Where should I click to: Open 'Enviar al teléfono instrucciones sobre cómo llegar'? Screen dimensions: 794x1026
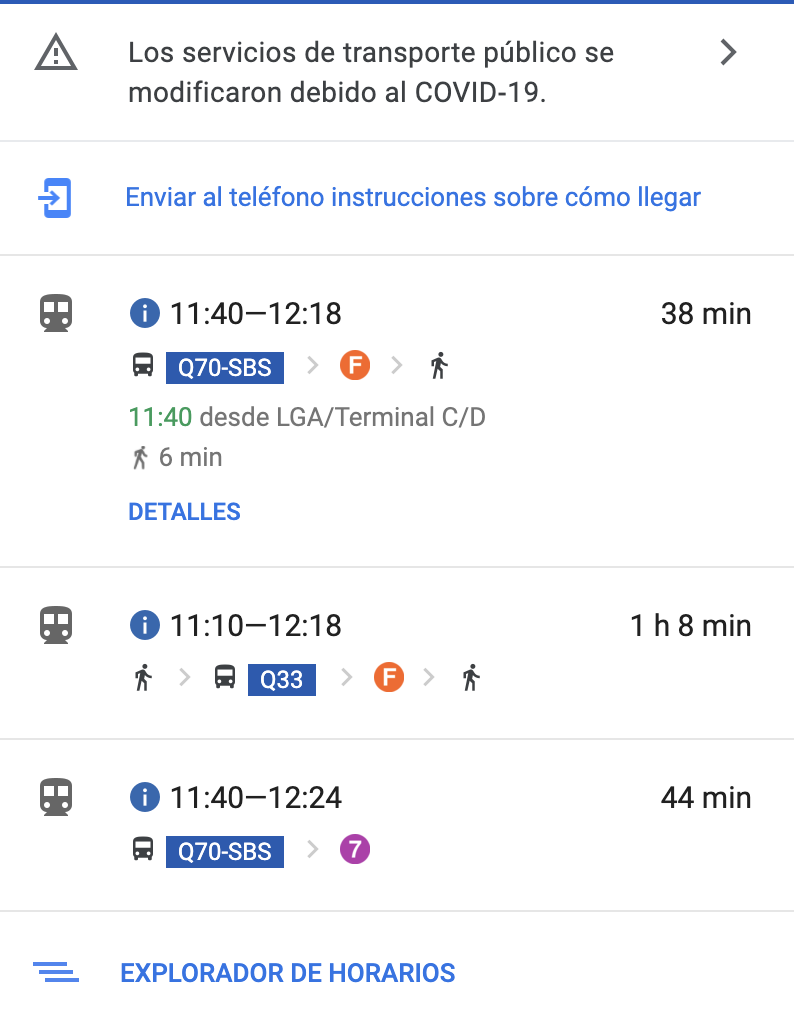click(x=413, y=197)
